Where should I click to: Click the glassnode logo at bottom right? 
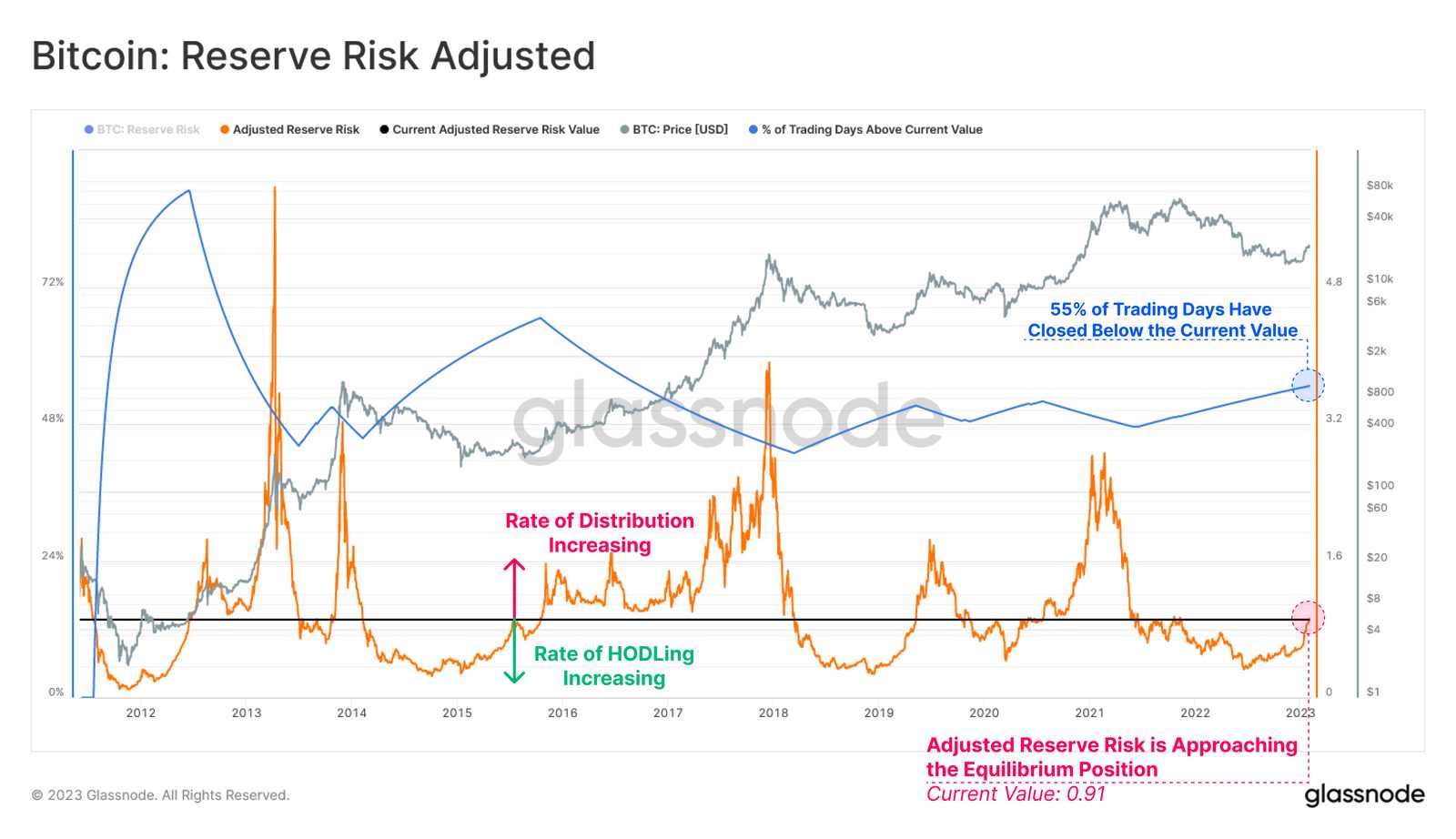tap(1364, 795)
